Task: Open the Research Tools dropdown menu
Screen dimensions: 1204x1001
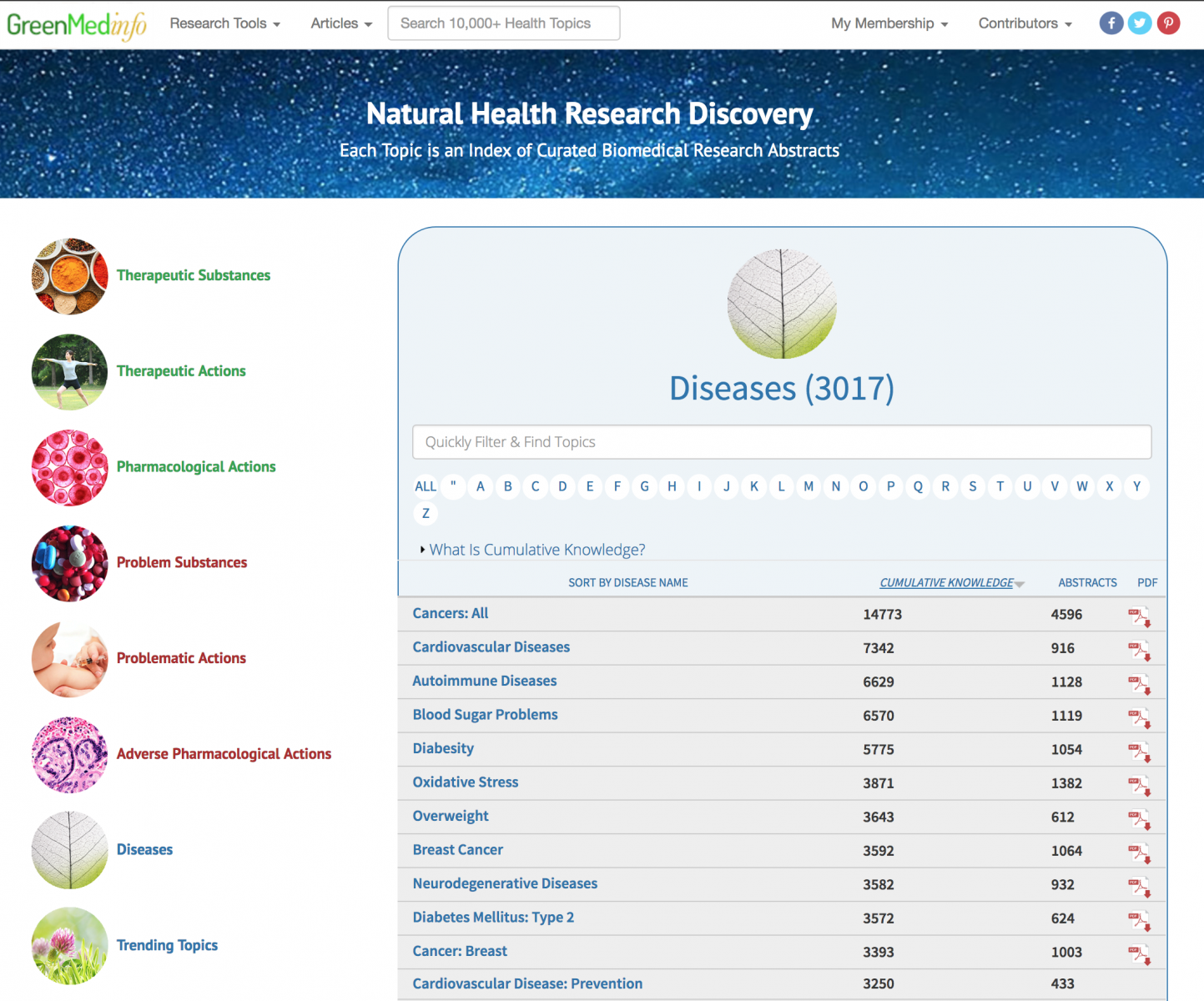Action: (225, 23)
